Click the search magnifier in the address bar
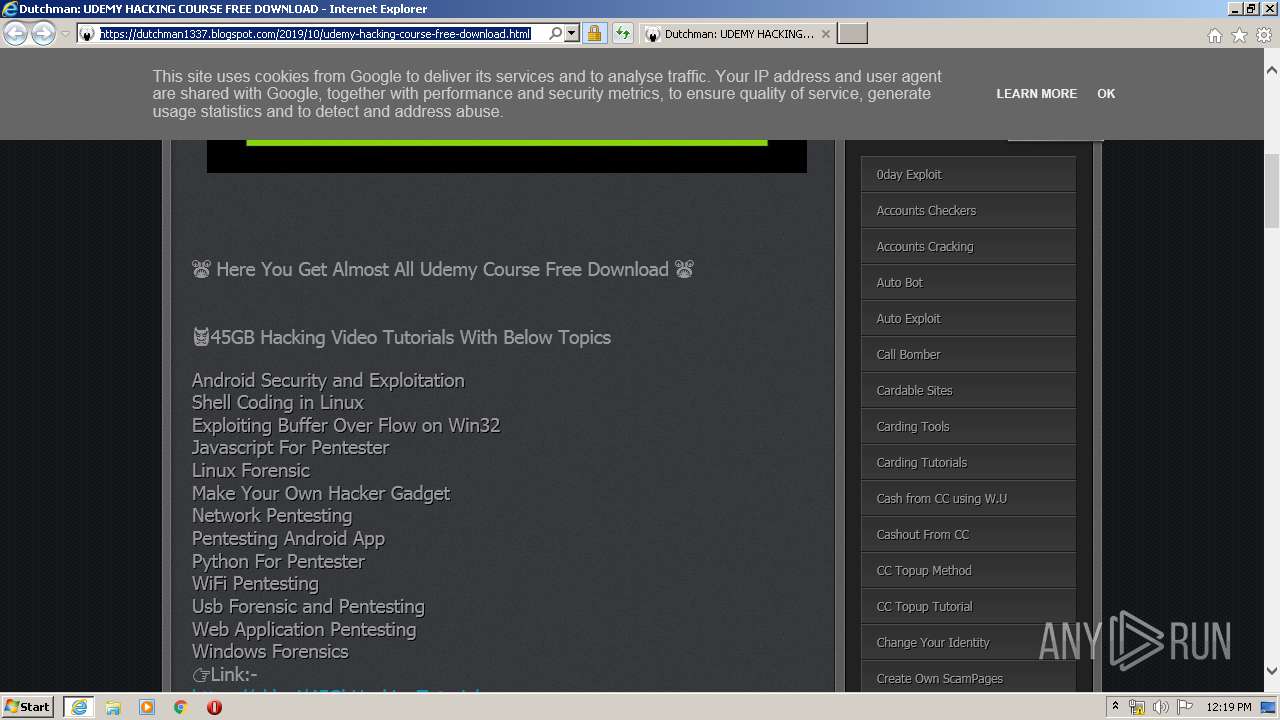Viewport: 1280px width, 720px height. [x=556, y=34]
